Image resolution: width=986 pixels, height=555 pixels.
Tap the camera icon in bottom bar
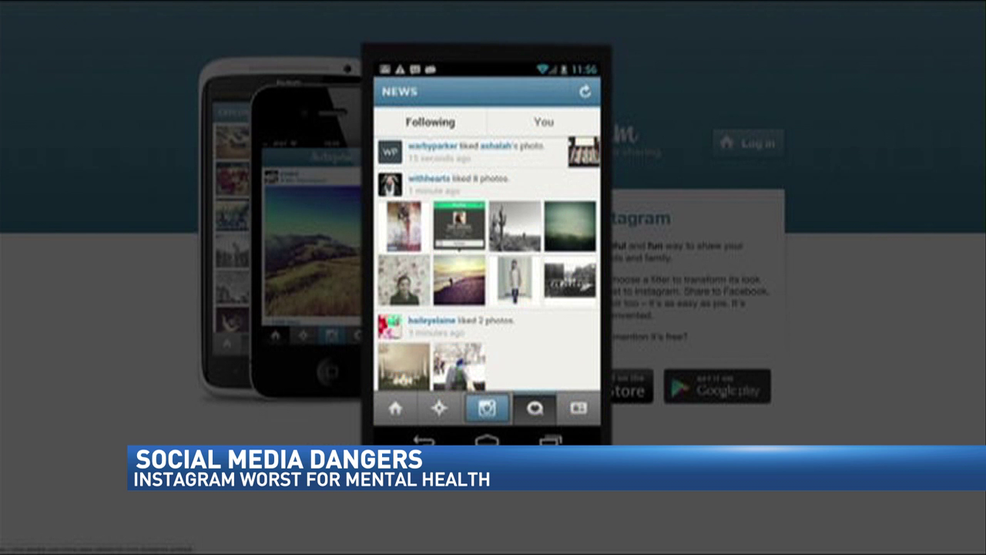(x=487, y=409)
